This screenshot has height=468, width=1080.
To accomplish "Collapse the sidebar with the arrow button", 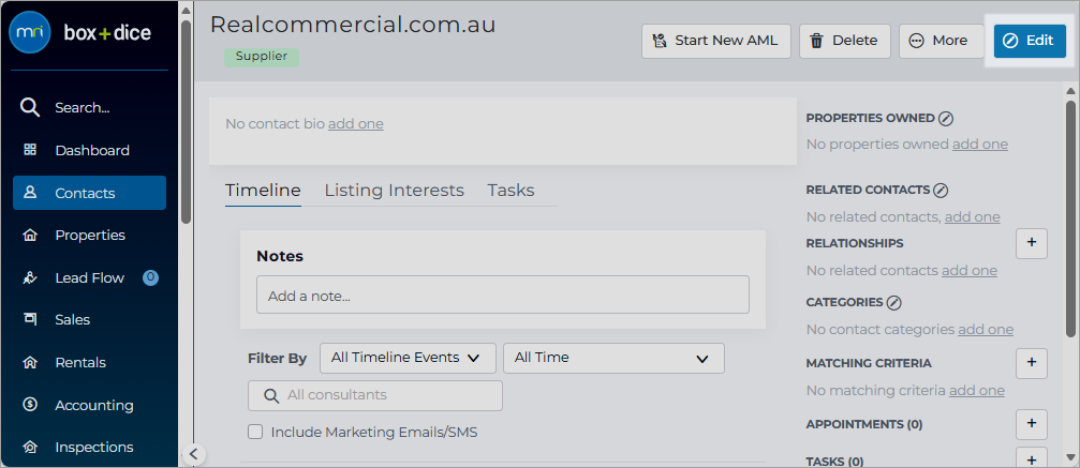I will pyautogui.click(x=194, y=454).
